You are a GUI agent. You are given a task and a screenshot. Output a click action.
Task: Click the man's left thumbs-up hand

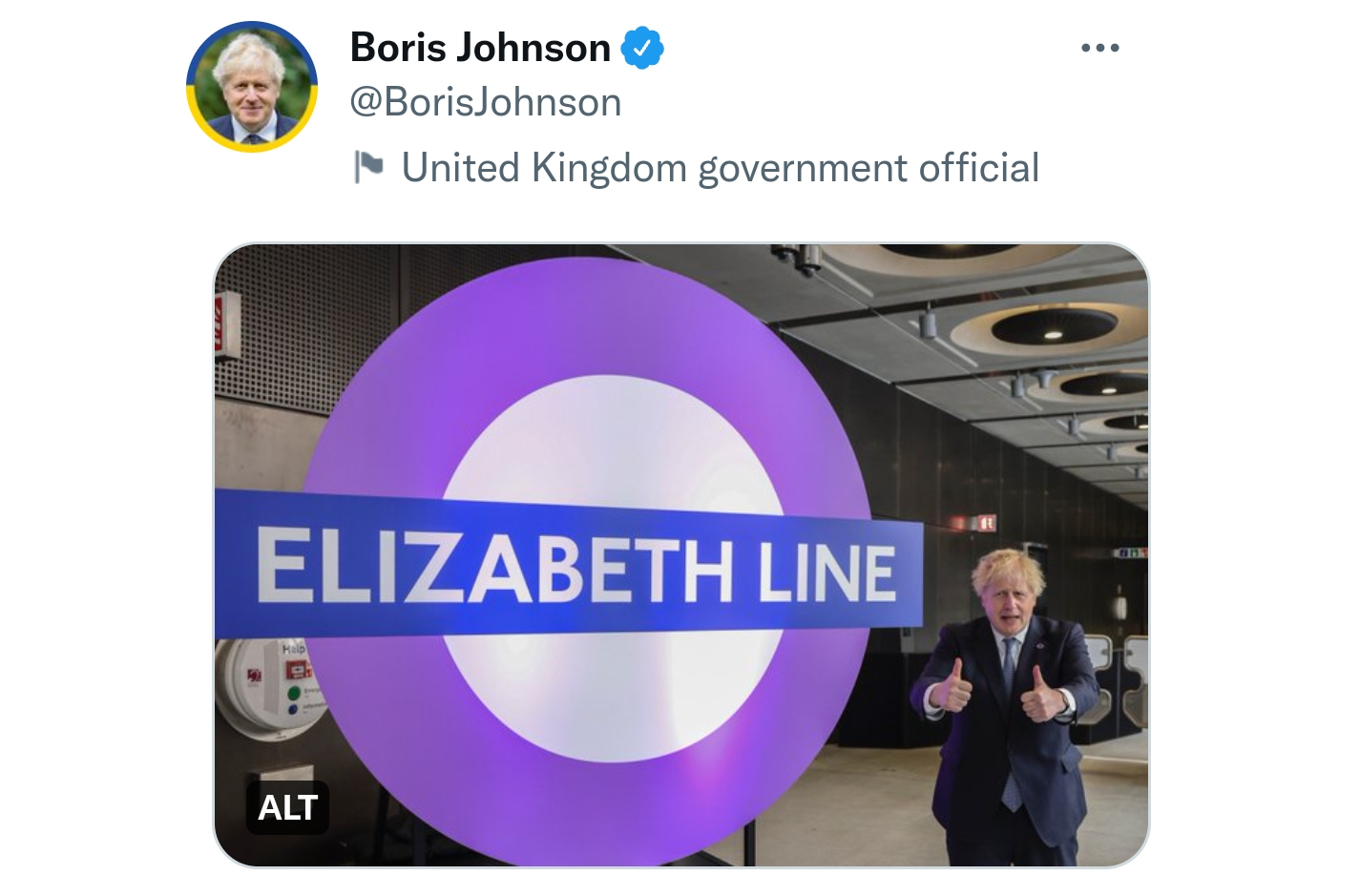click(1043, 695)
